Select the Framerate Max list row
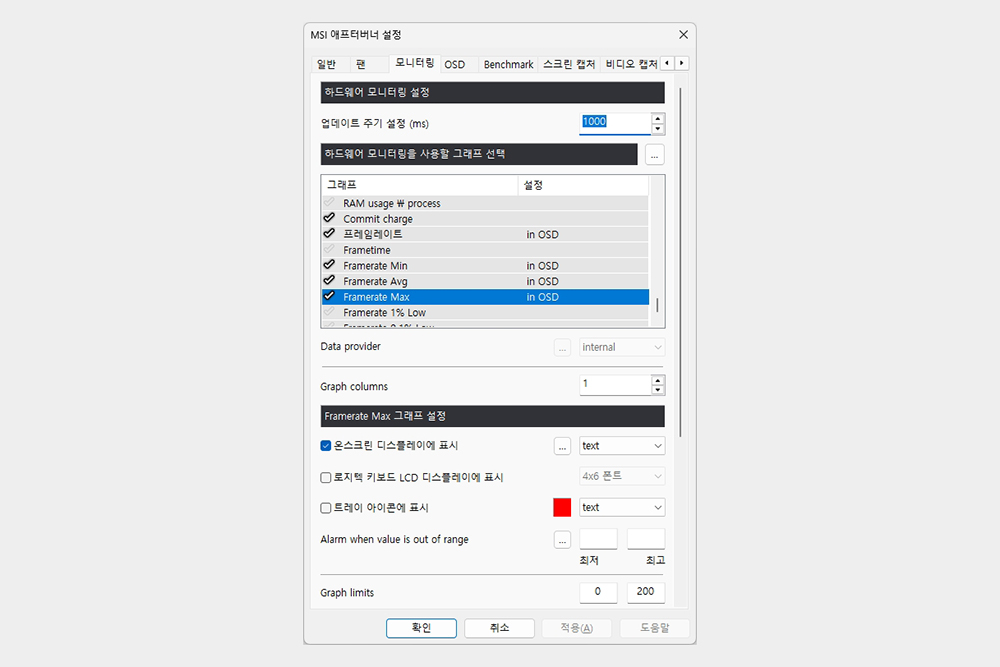This screenshot has width=1000, height=667. click(x=485, y=297)
